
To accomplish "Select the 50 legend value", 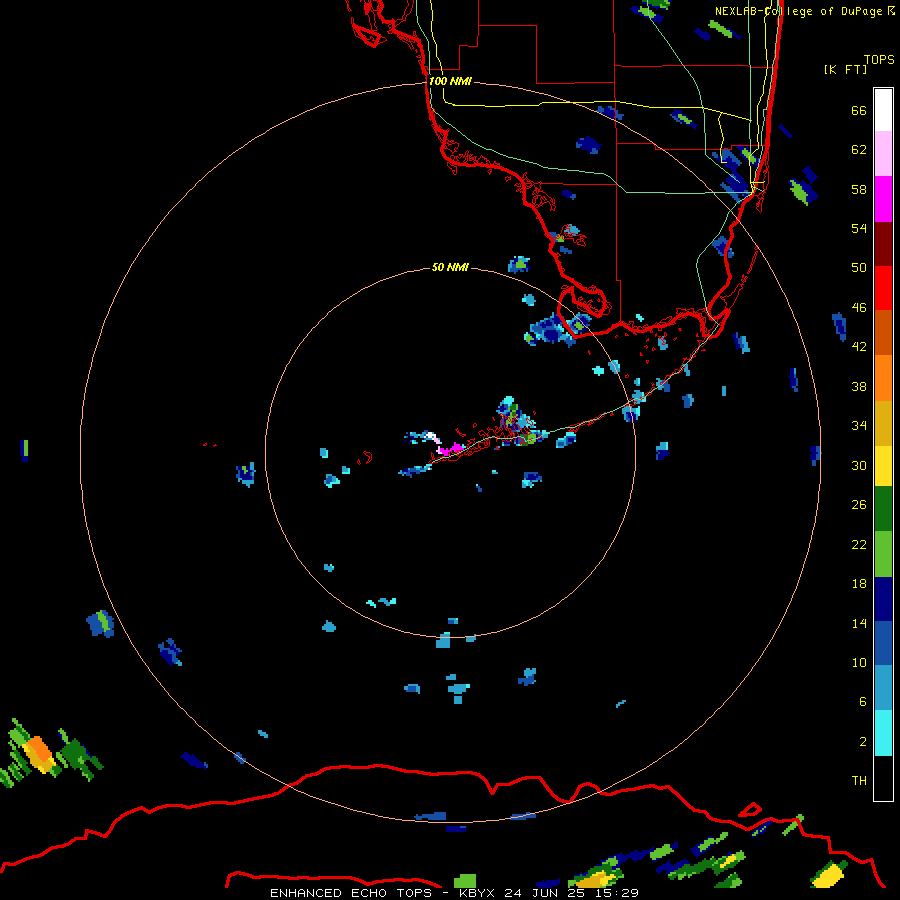I will [859, 268].
